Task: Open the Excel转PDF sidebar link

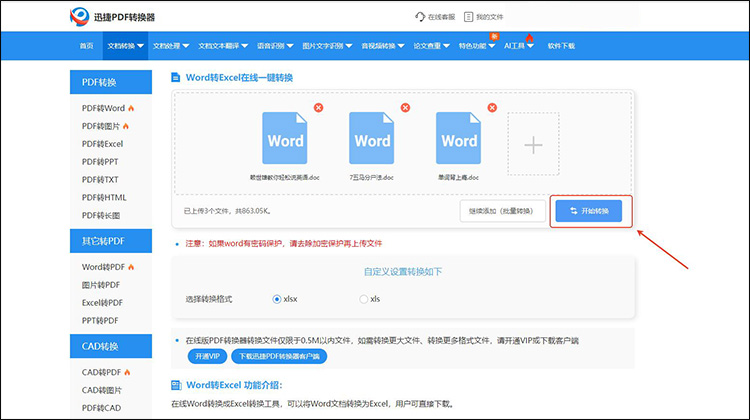Action: [x=102, y=303]
